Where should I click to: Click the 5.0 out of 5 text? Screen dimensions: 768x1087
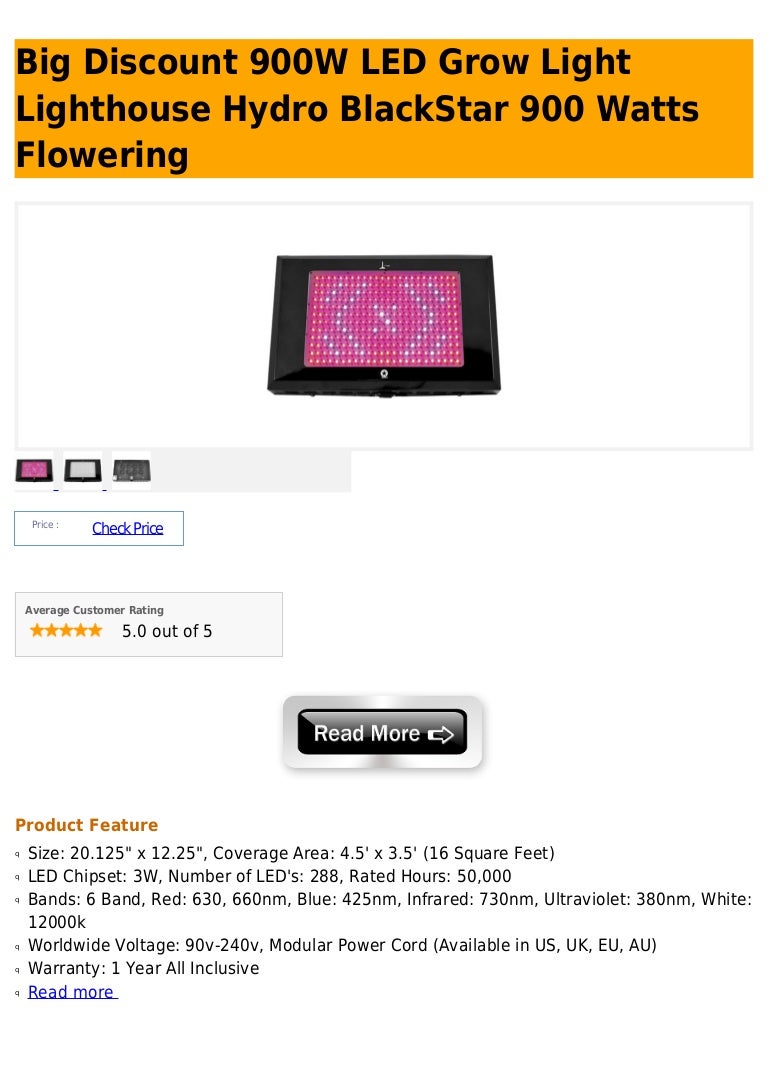pyautogui.click(x=167, y=632)
